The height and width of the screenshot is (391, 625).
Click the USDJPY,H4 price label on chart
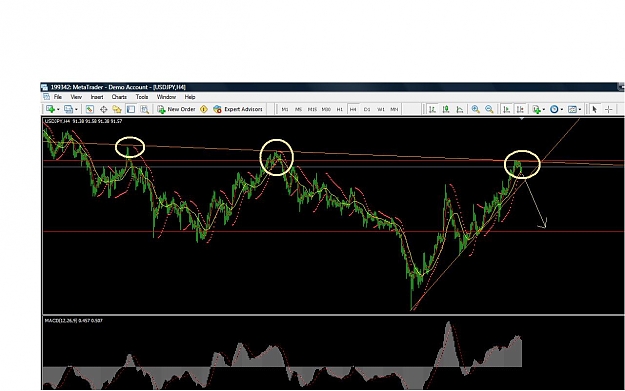(83, 121)
